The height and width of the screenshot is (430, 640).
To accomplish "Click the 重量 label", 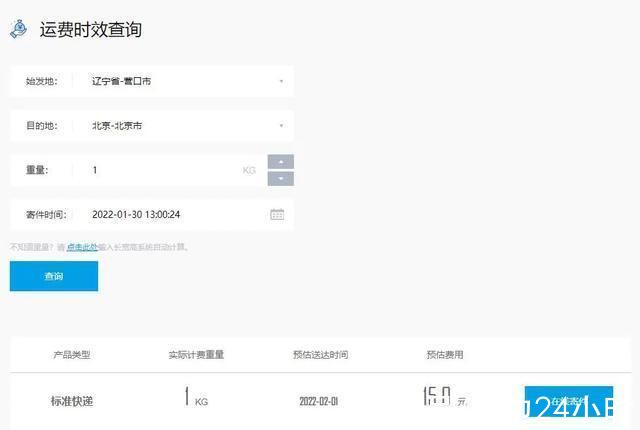I will click(37, 170).
